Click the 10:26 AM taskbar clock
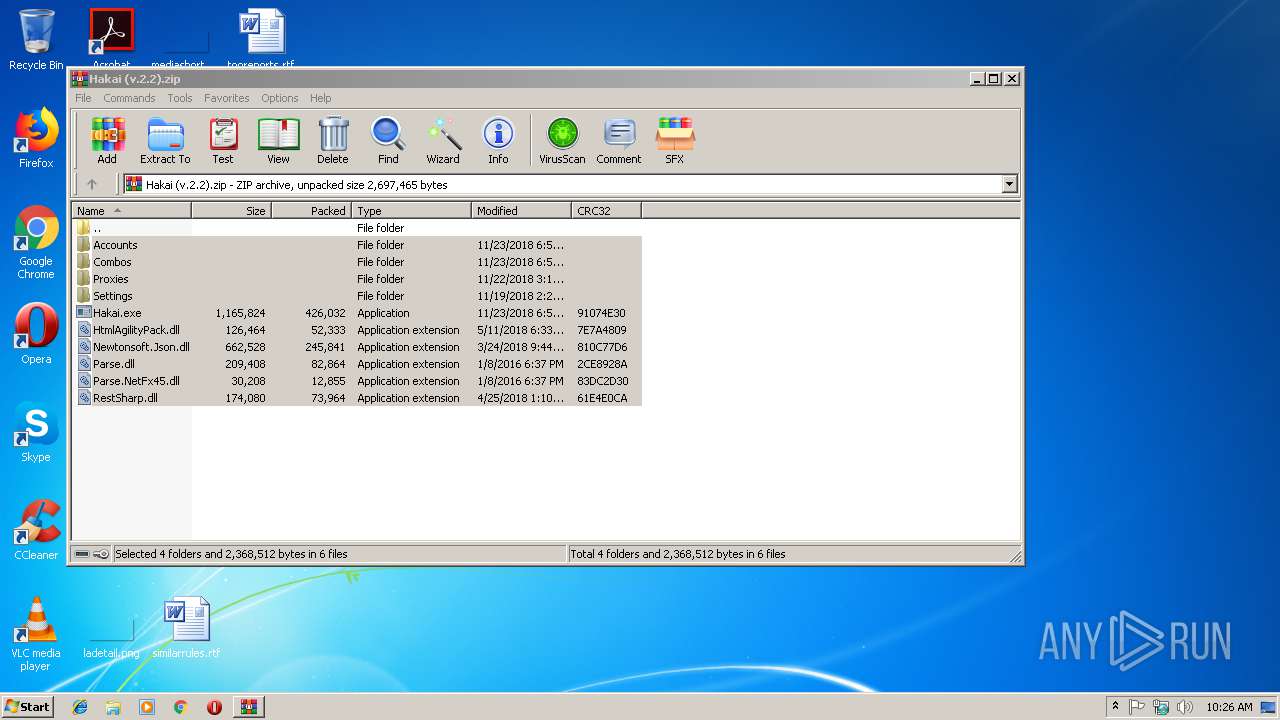 [1229, 707]
